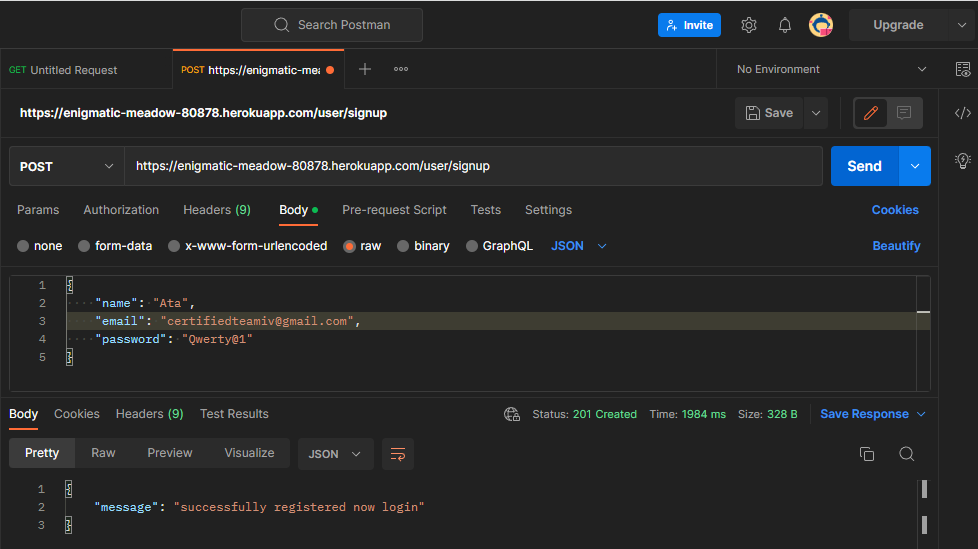This screenshot has height=549, width=978.
Task: Click the "successfully registered now login" message
Action: (x=299, y=507)
